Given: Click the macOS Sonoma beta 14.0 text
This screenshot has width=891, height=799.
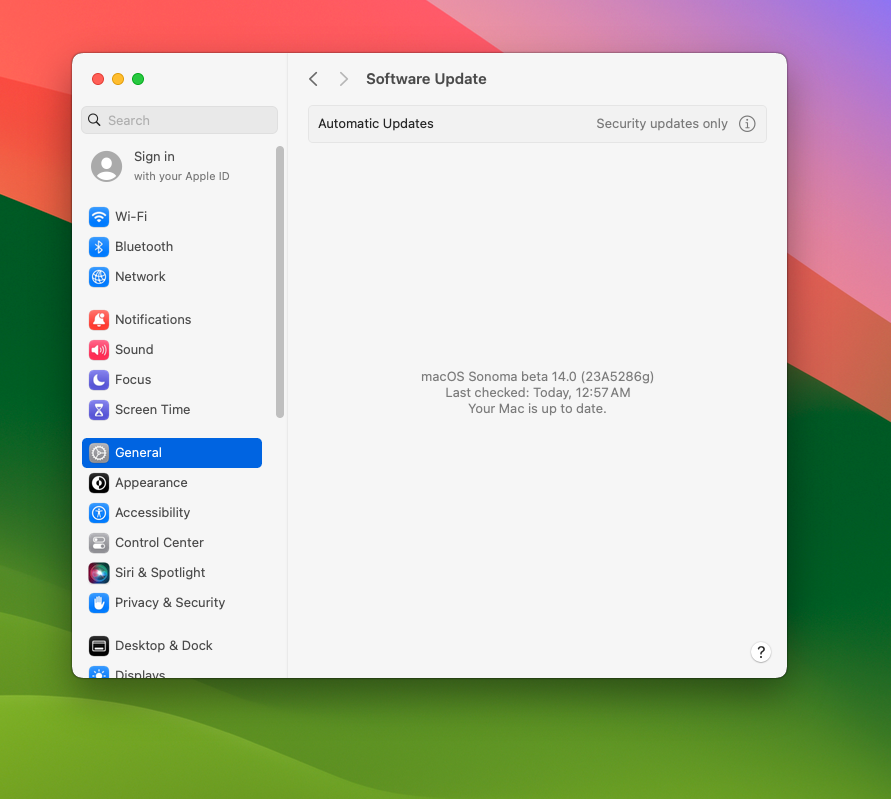Looking at the screenshot, I should (538, 377).
